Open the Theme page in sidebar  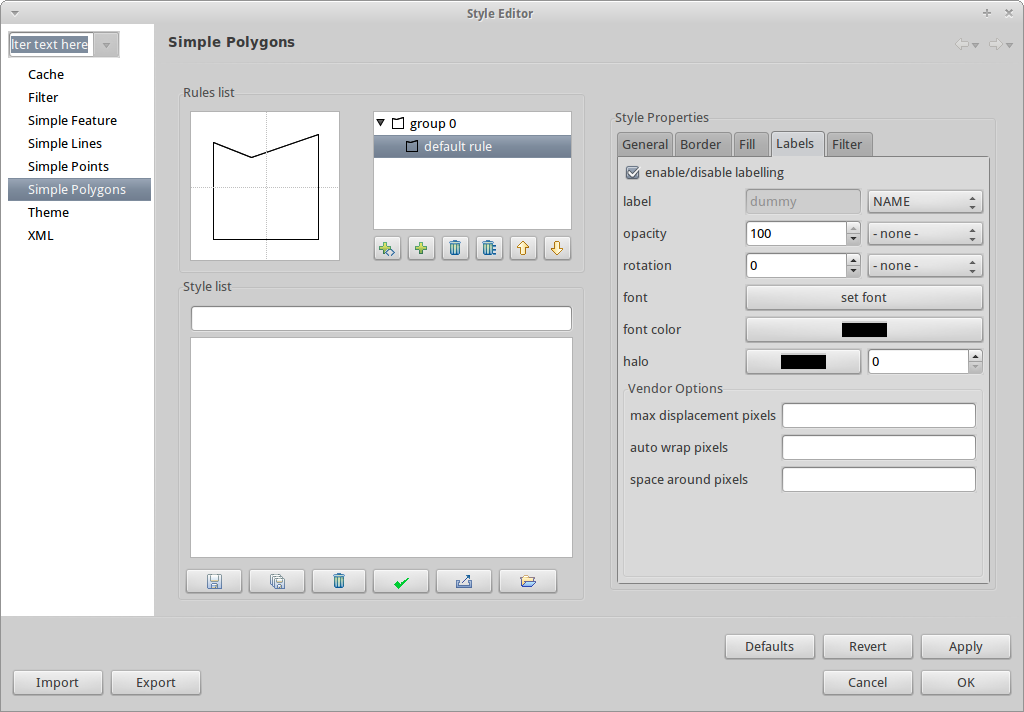click(48, 212)
